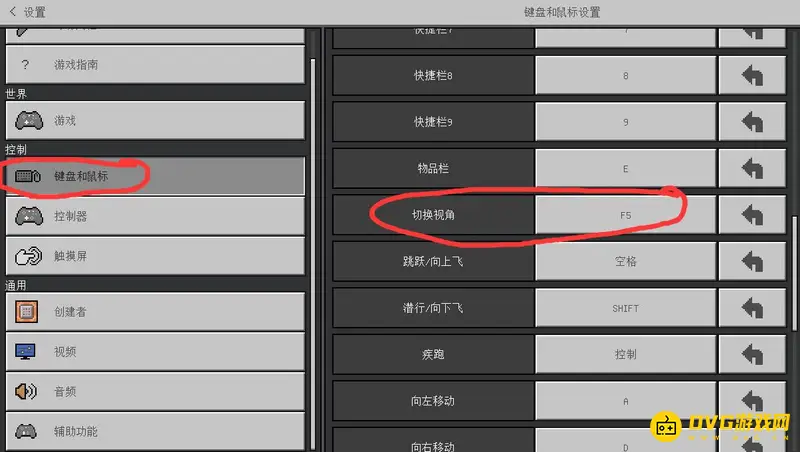This screenshot has height=452, width=800.
Task: Open 游戏指南 from the sidebar
Action: pyautogui.click(x=155, y=65)
